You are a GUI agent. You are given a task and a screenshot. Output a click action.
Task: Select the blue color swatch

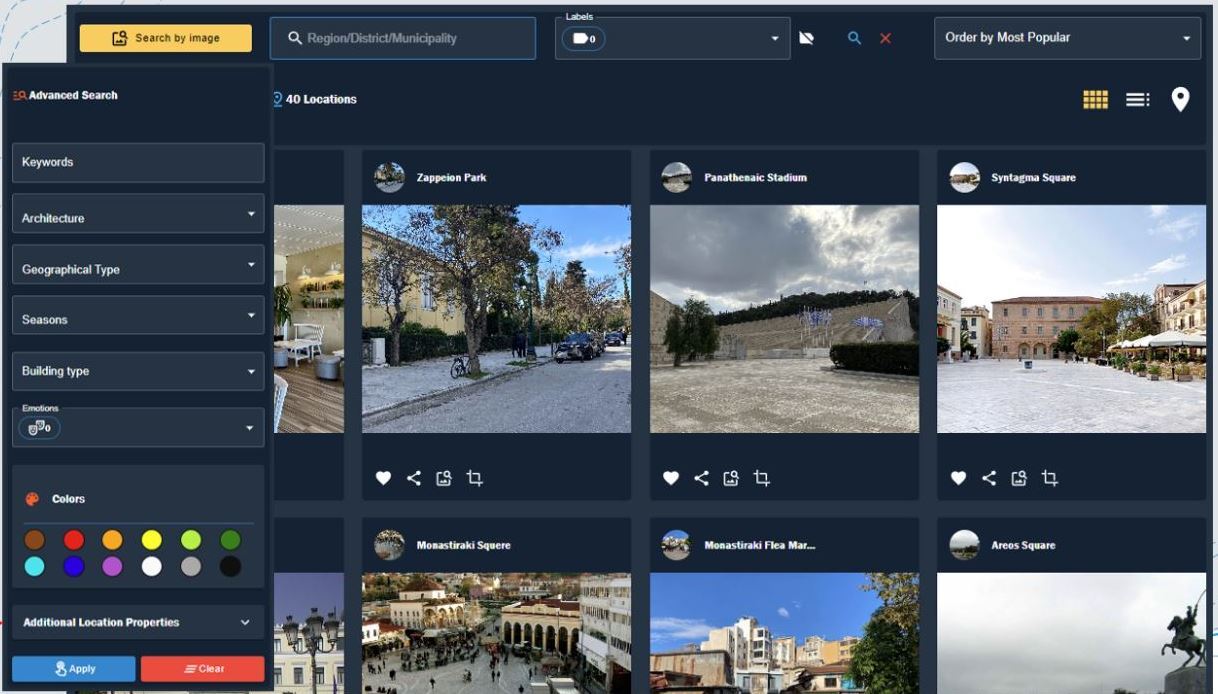point(74,566)
